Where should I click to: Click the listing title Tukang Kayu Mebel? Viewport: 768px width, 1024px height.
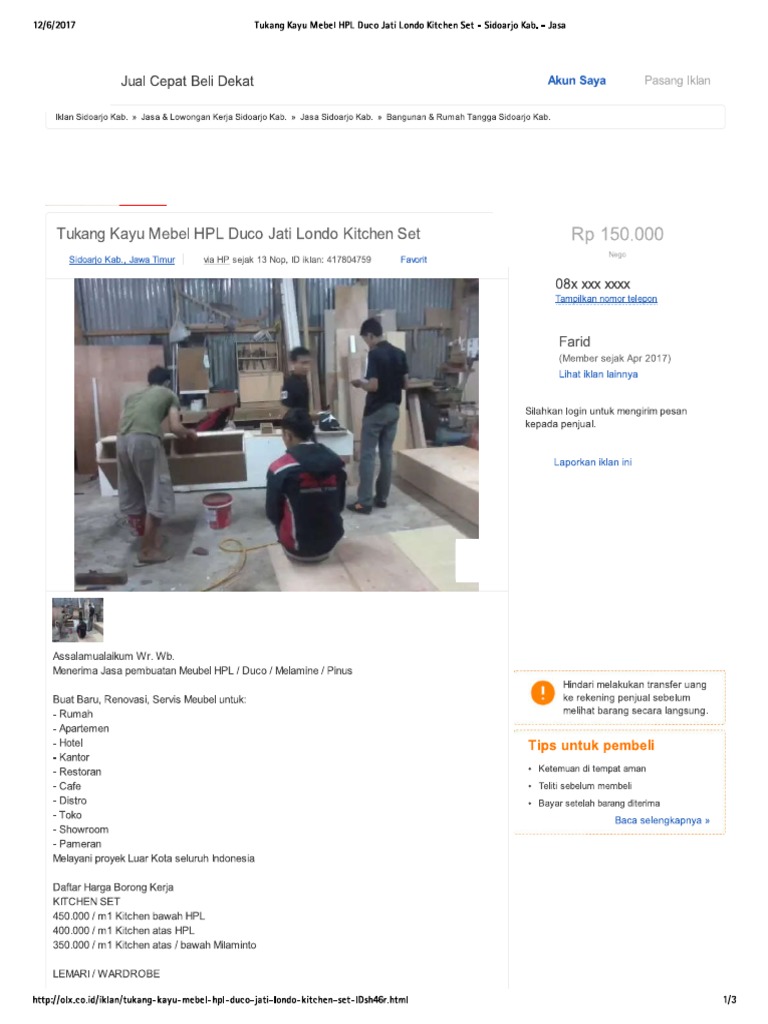click(x=238, y=234)
